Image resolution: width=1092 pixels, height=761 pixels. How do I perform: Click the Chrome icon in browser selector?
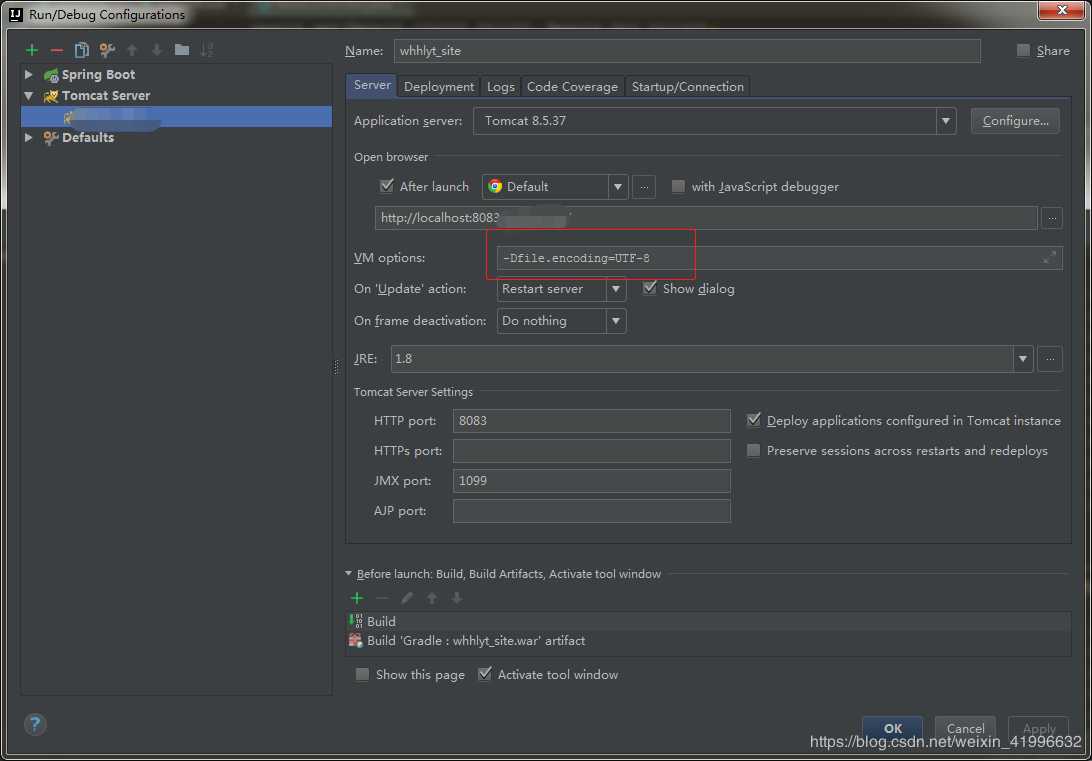click(495, 187)
